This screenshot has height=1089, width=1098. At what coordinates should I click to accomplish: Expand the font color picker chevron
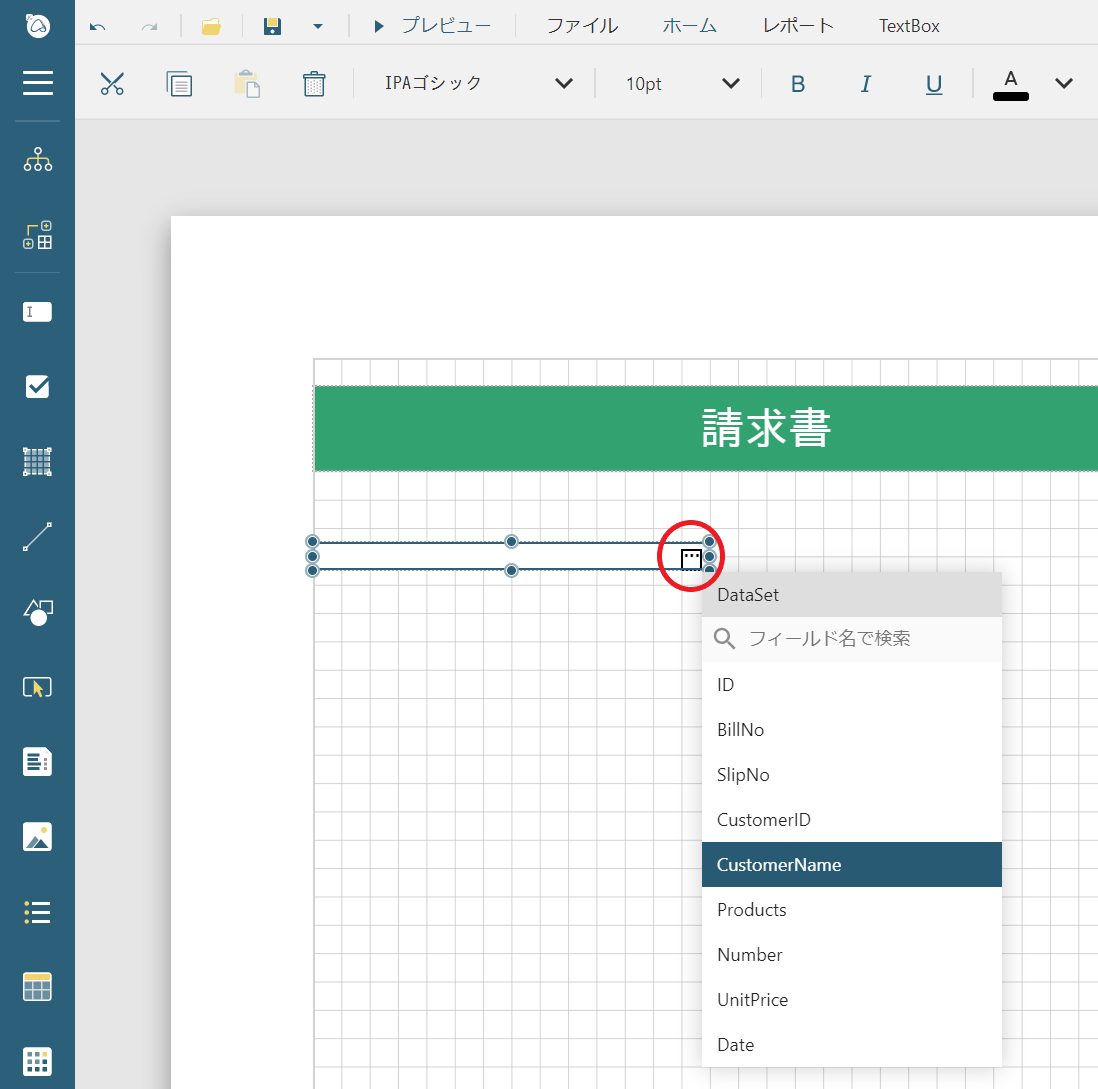point(1064,83)
